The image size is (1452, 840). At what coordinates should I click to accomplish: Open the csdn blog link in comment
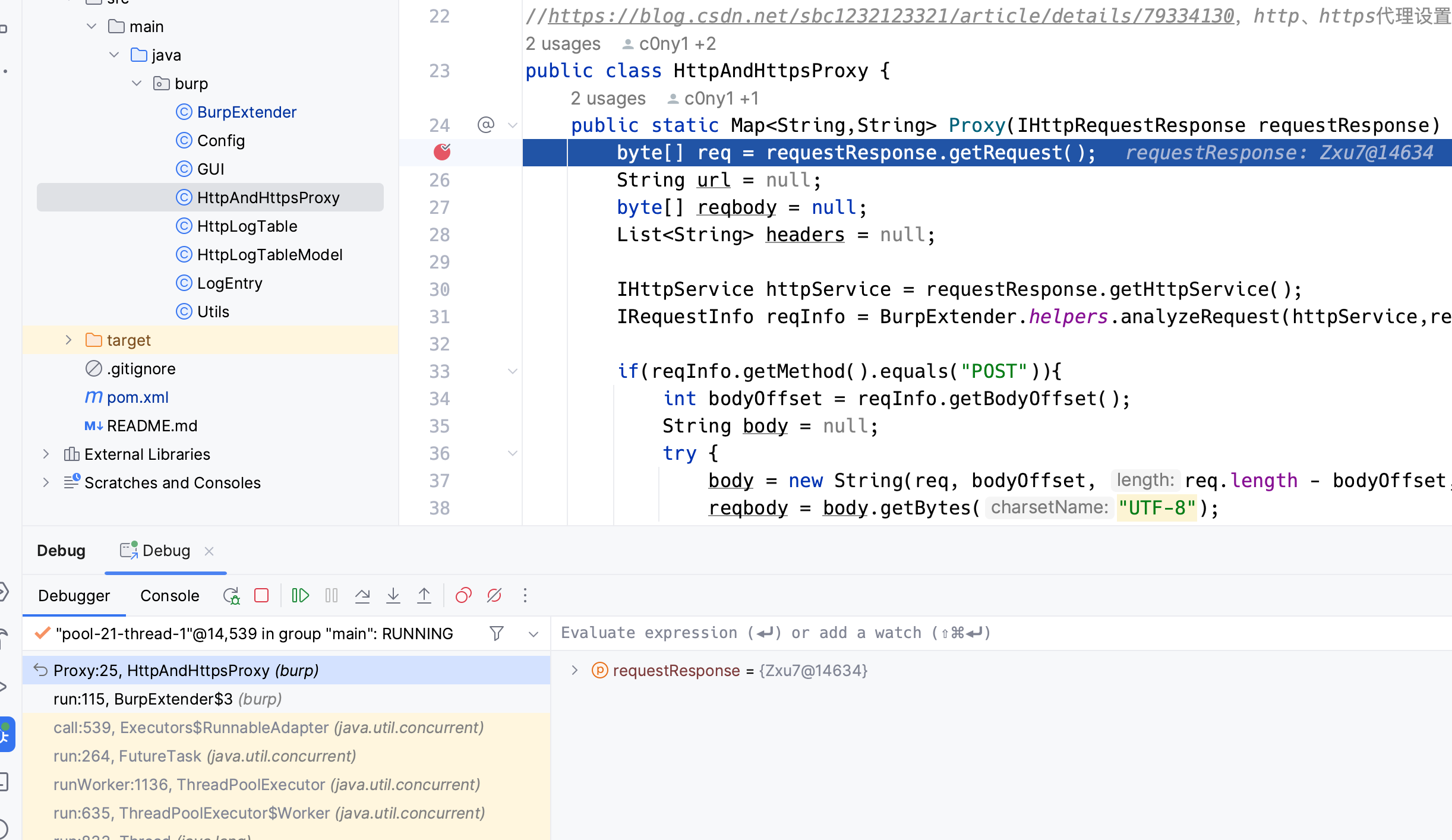[891, 16]
